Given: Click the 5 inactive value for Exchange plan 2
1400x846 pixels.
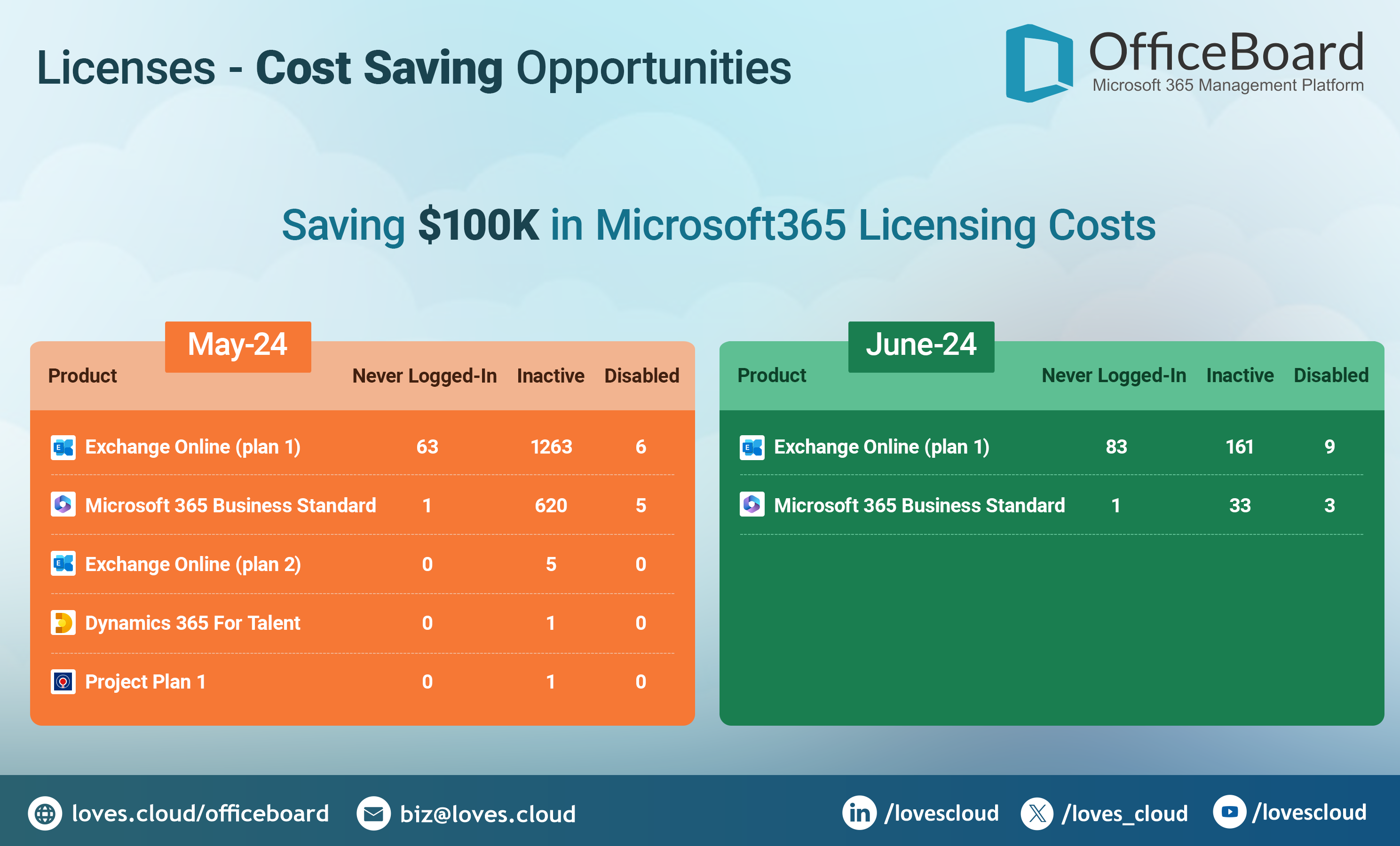Looking at the screenshot, I should (551, 564).
